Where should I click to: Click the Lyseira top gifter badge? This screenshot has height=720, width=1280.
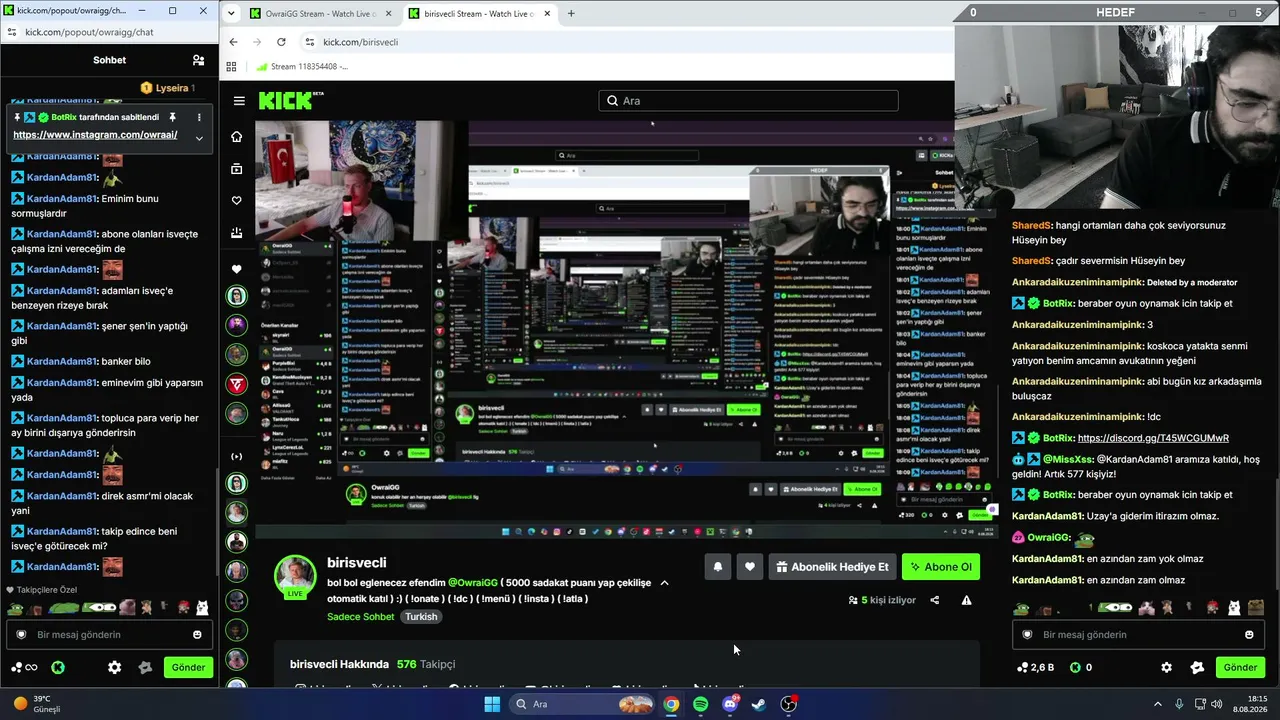[x=167, y=88]
